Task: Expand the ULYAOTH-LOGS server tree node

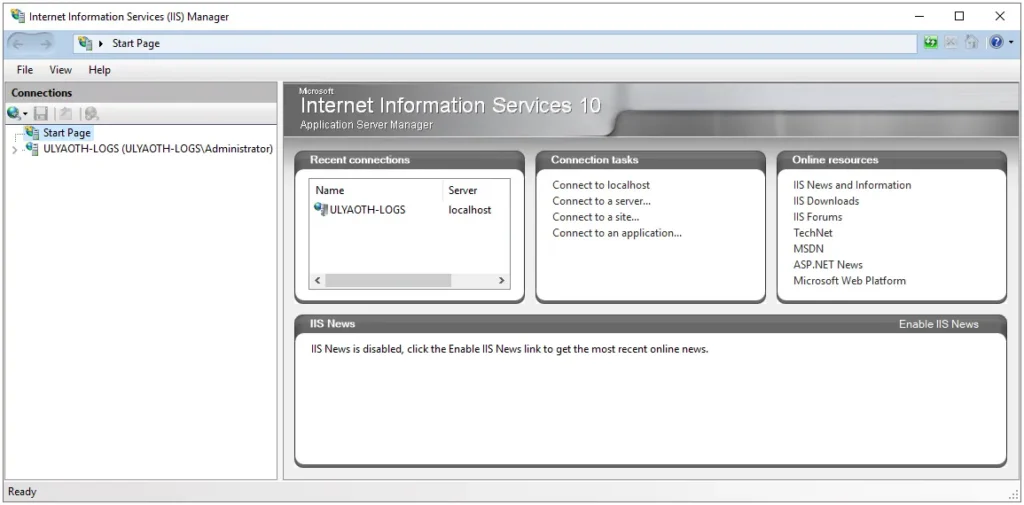Action: pos(13,150)
